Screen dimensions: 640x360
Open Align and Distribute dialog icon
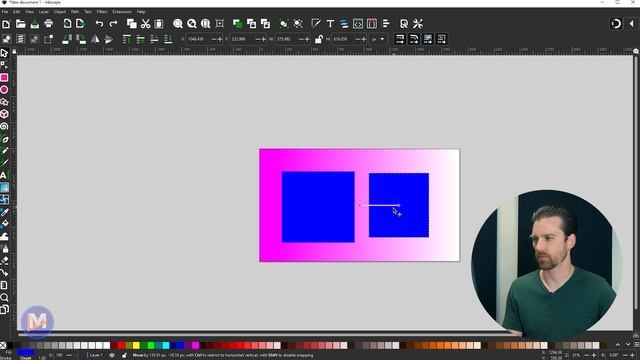coord(386,24)
